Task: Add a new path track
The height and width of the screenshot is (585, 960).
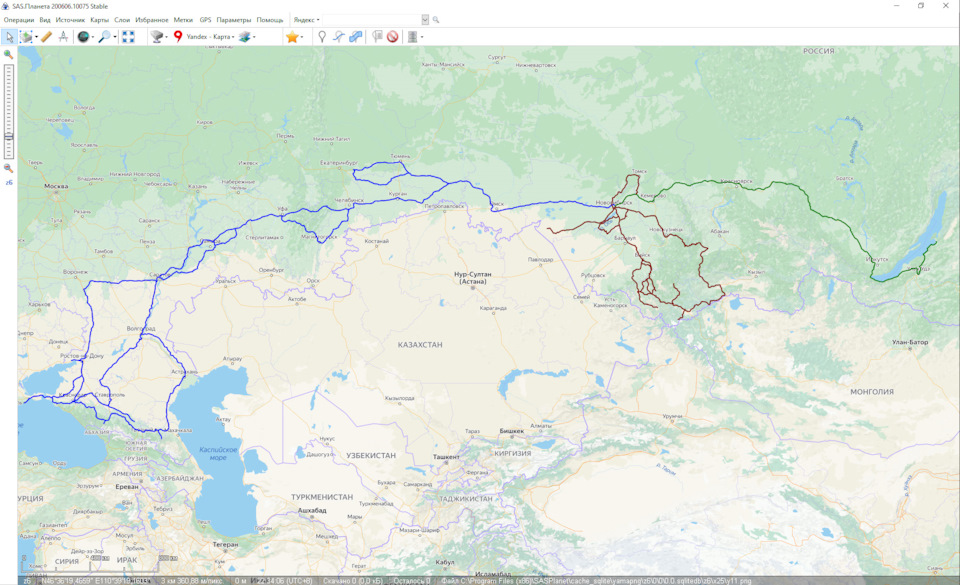Action: (339, 37)
